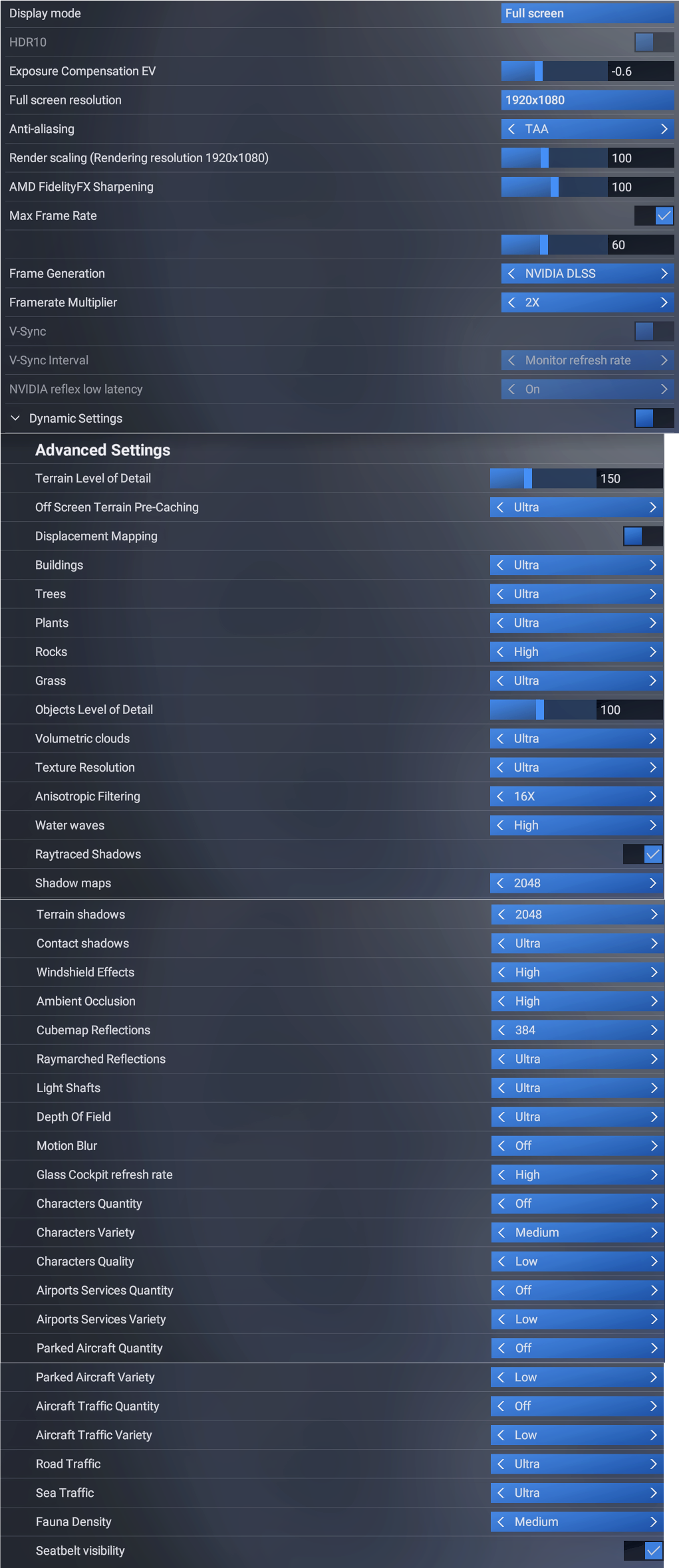This screenshot has width=679, height=1568.
Task: Open the Full screen resolution dropdown
Action: pyautogui.click(x=587, y=100)
